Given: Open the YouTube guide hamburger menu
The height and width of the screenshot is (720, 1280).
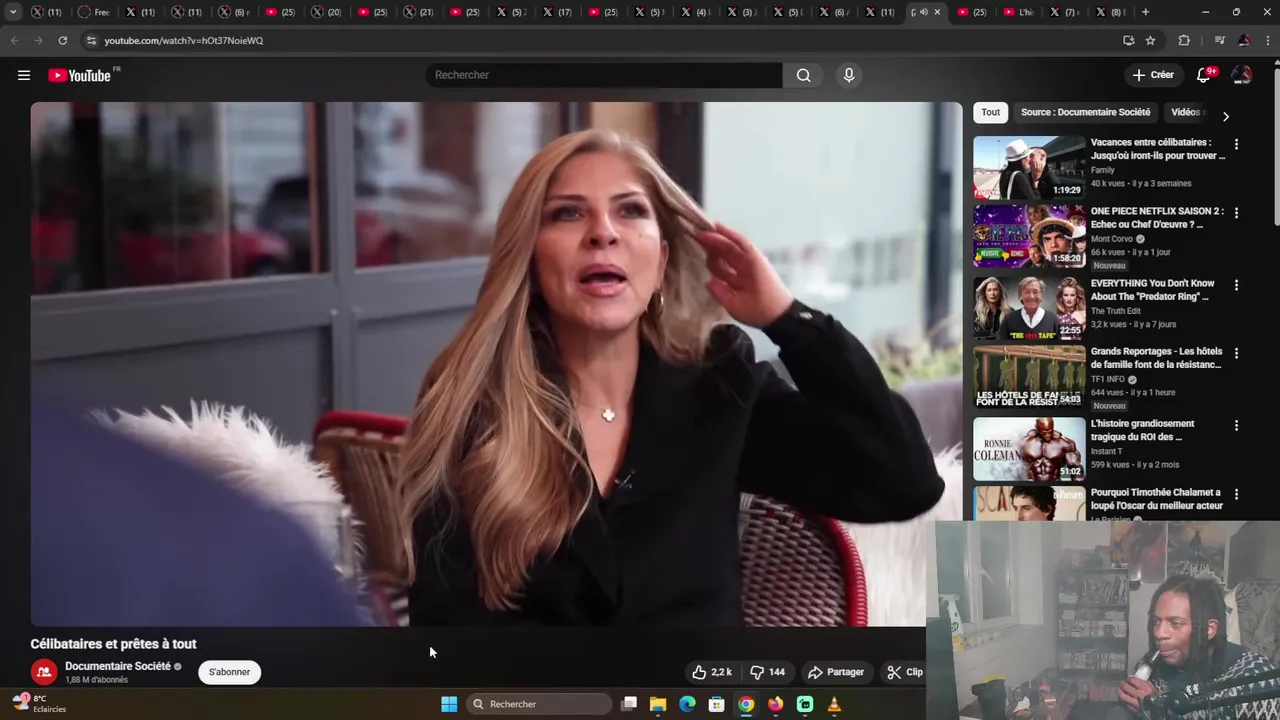Looking at the screenshot, I should [24, 75].
